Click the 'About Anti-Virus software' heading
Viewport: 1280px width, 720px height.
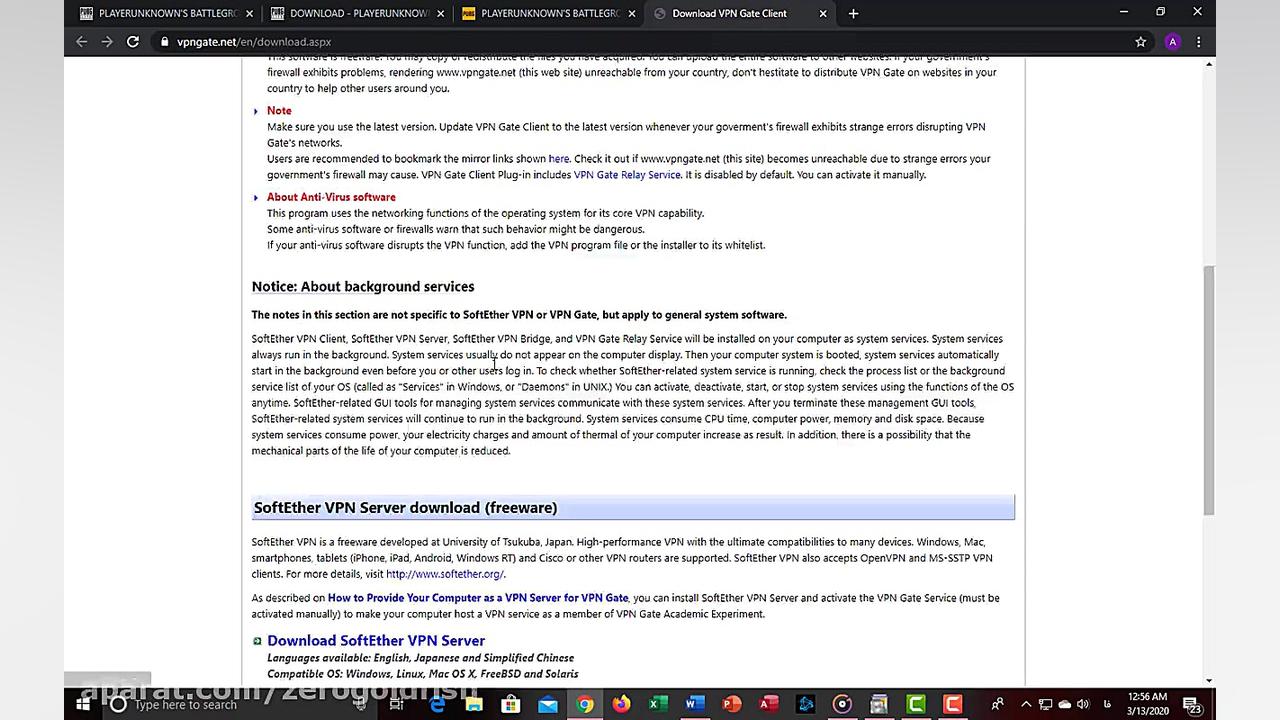[331, 197]
